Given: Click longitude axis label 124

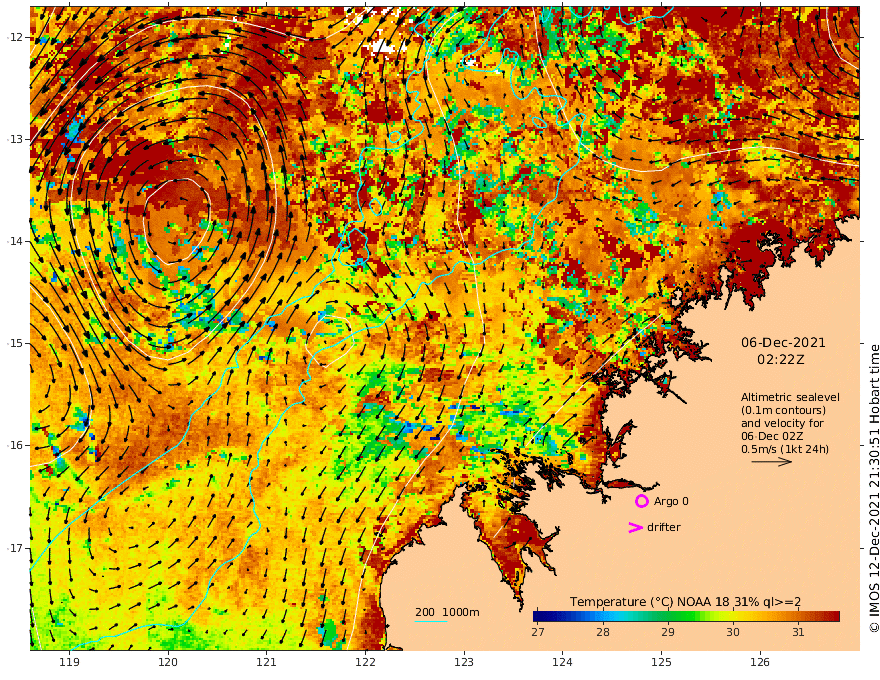Looking at the screenshot, I should click(563, 662).
